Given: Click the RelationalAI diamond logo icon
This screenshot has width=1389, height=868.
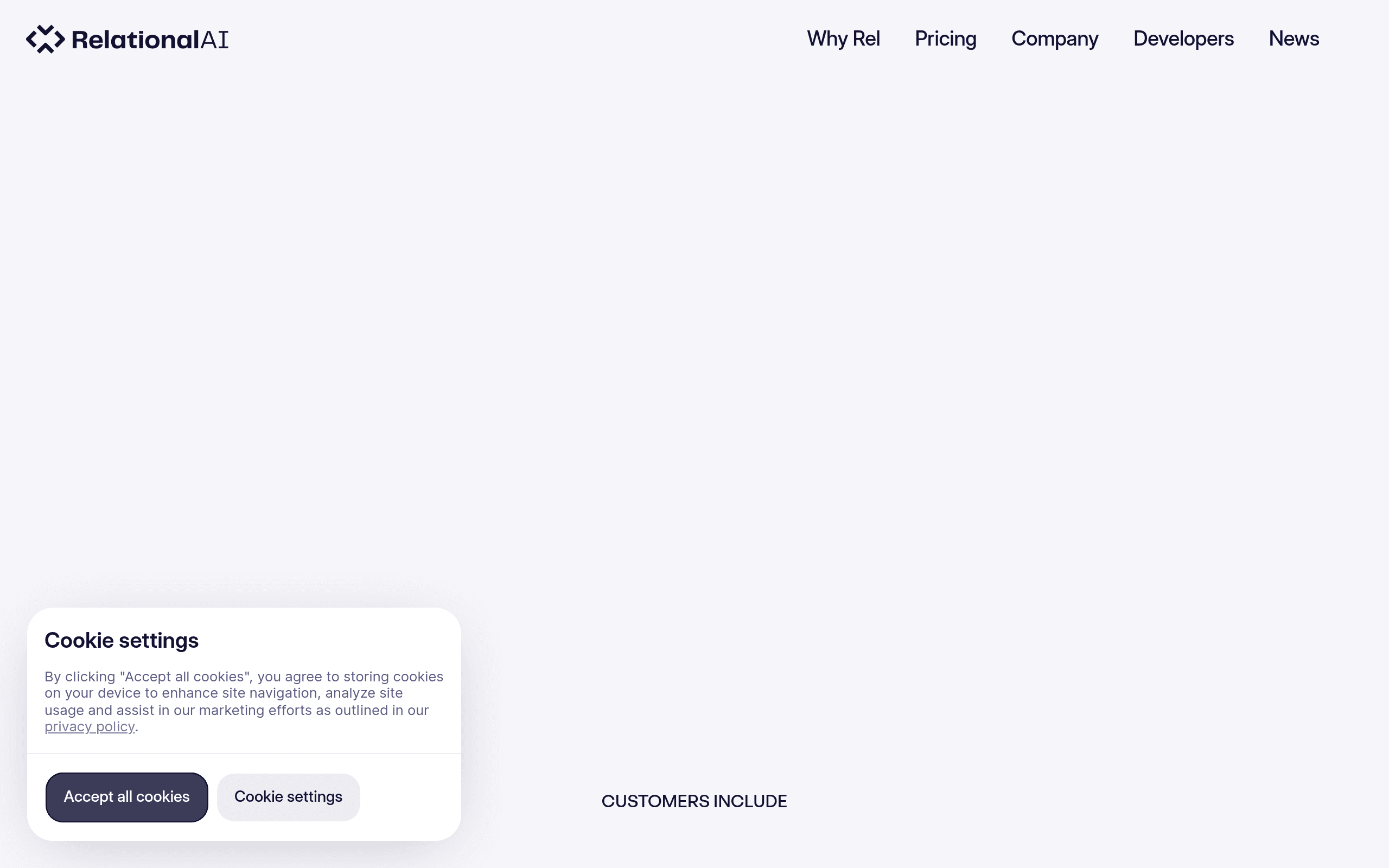Looking at the screenshot, I should click(x=46, y=39).
